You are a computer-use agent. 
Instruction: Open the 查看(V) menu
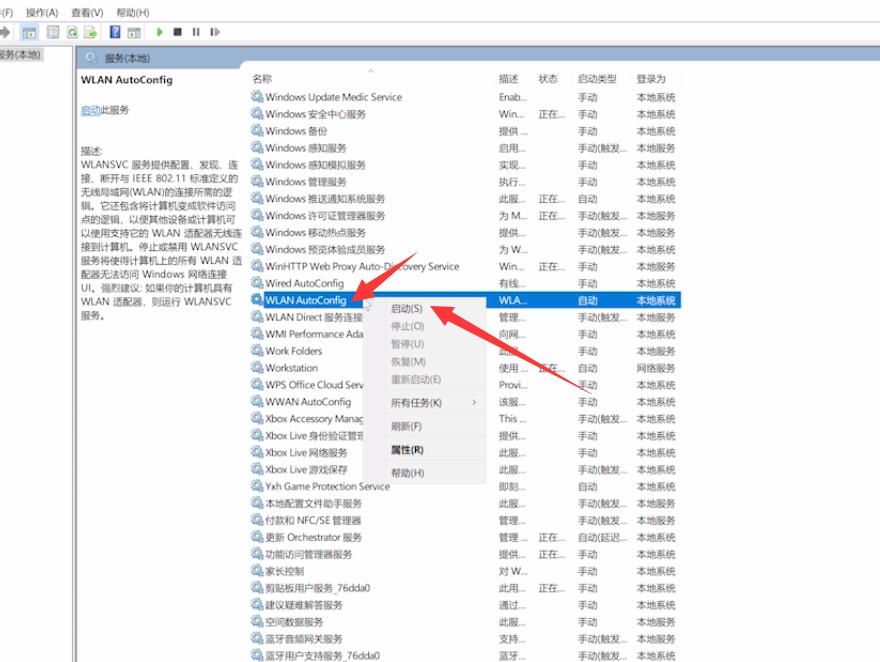(87, 12)
